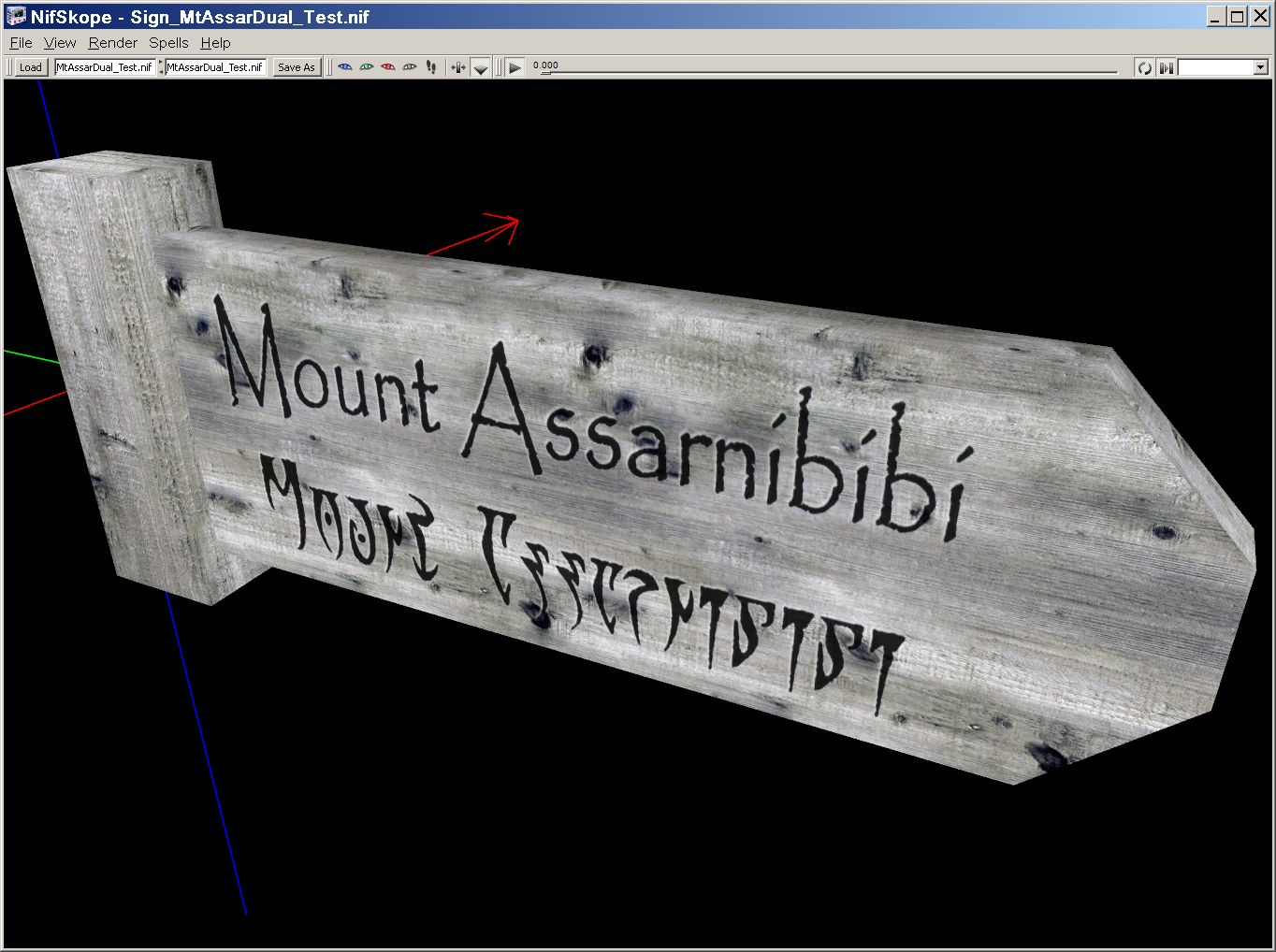Select the footsteps walk view icon
Image resolution: width=1276 pixels, height=952 pixels.
(x=431, y=67)
